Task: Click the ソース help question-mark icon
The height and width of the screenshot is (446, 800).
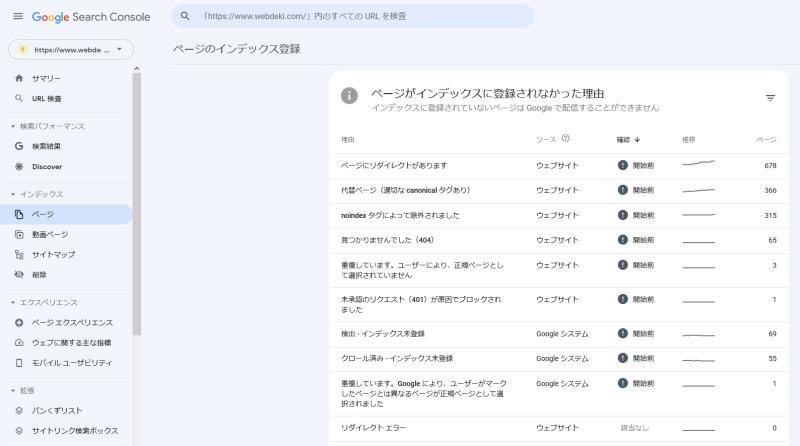Action: 565,138
